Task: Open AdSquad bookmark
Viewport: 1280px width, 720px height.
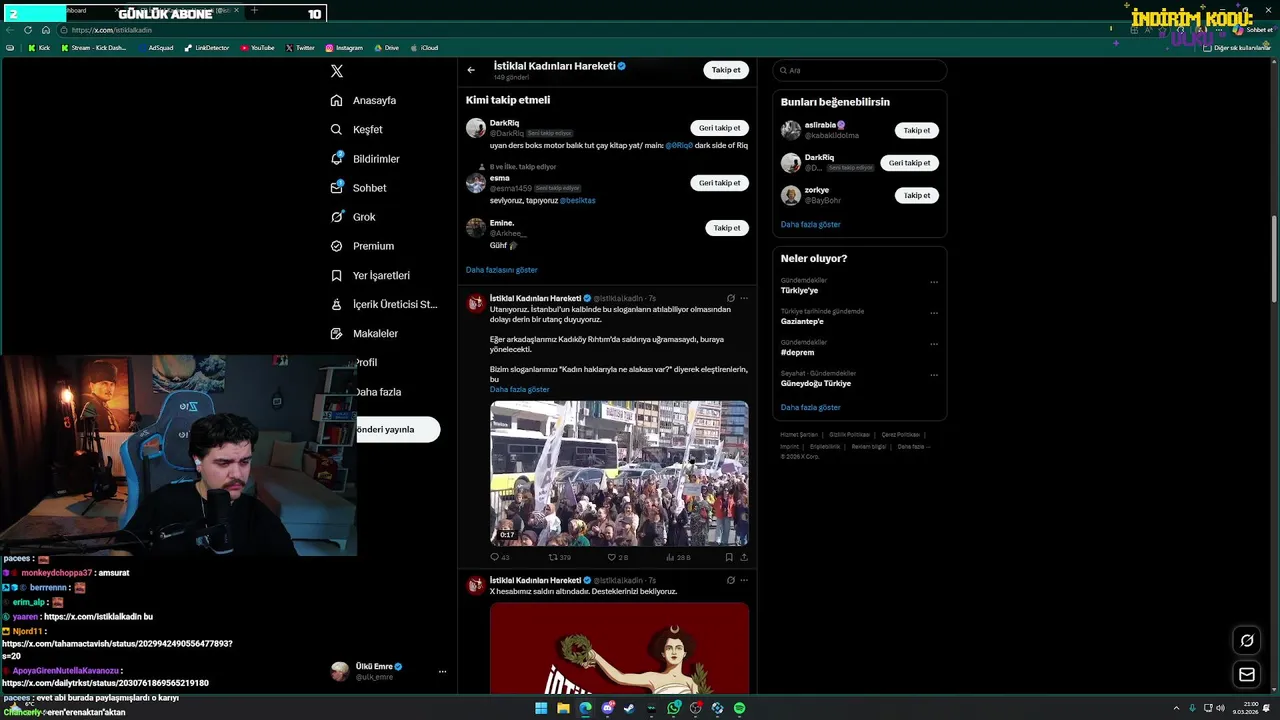Action: coord(155,48)
